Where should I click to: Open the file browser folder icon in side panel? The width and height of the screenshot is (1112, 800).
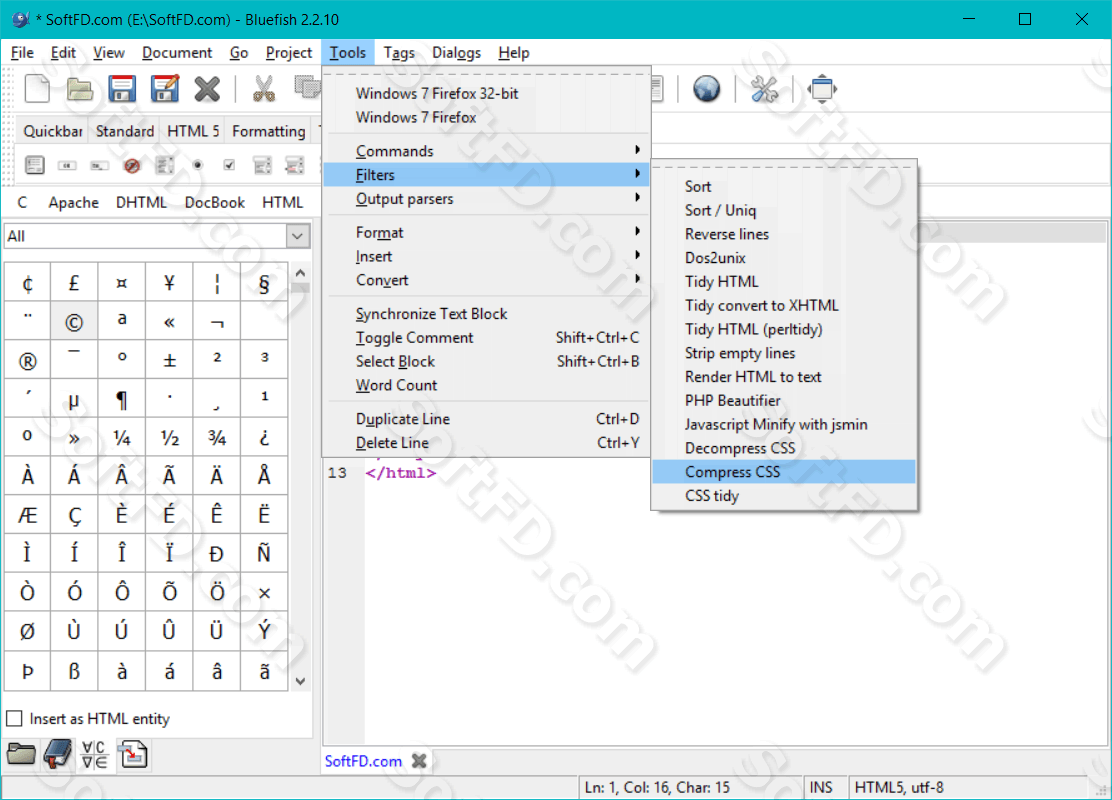pos(21,755)
